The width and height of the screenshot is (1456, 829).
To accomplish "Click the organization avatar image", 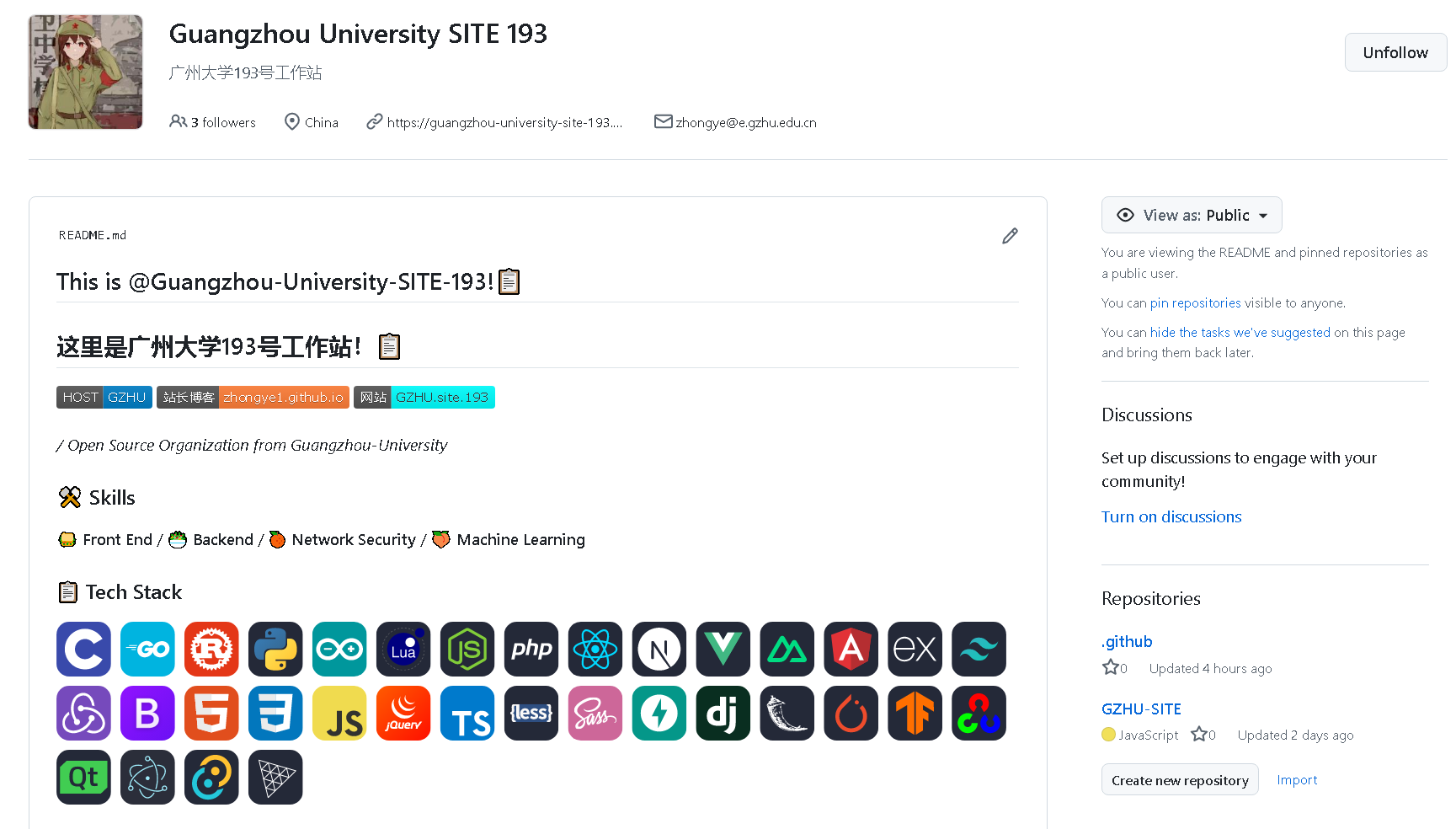I will coord(86,72).
